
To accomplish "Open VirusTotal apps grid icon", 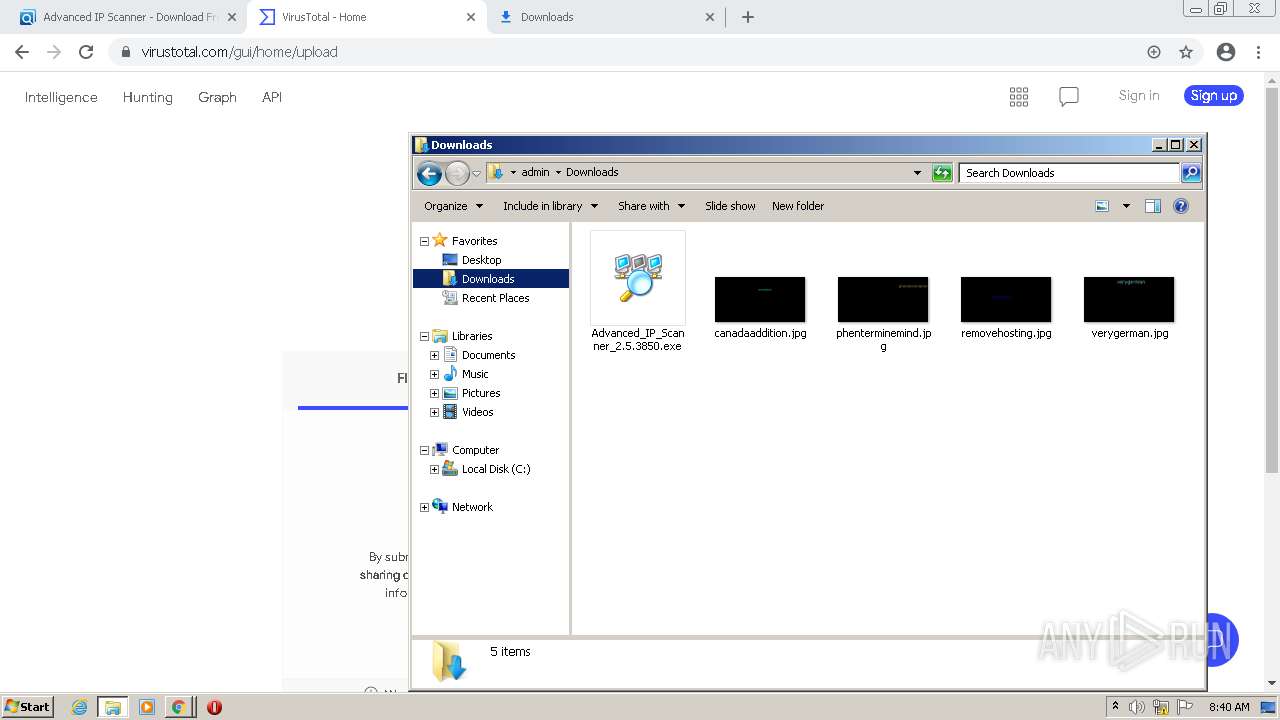I will point(1019,97).
